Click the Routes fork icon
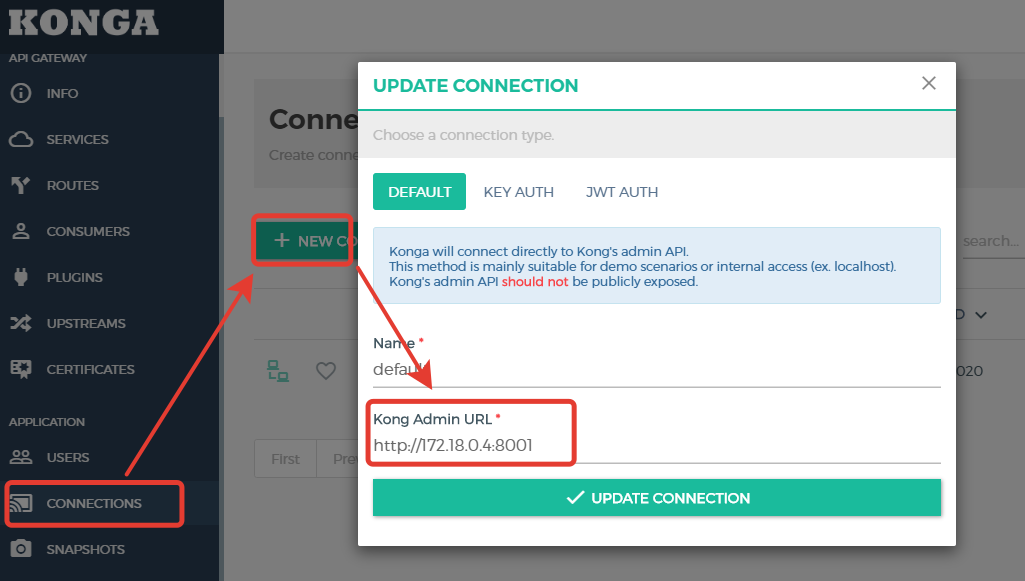 tap(21, 186)
